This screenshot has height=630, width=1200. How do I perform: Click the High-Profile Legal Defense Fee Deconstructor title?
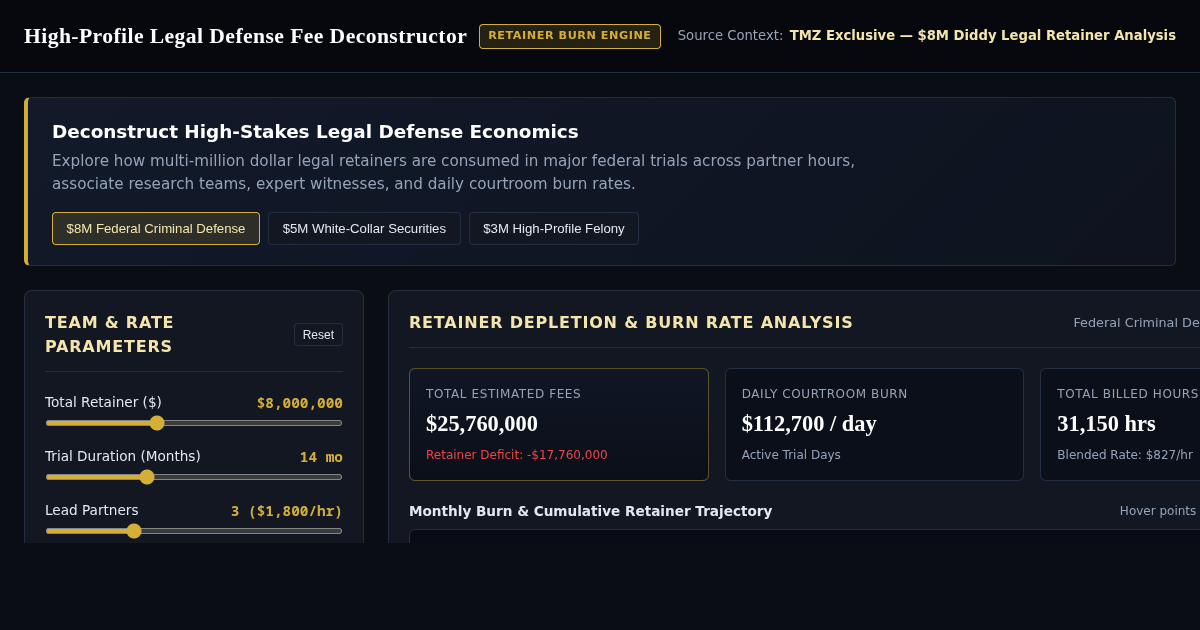click(245, 36)
